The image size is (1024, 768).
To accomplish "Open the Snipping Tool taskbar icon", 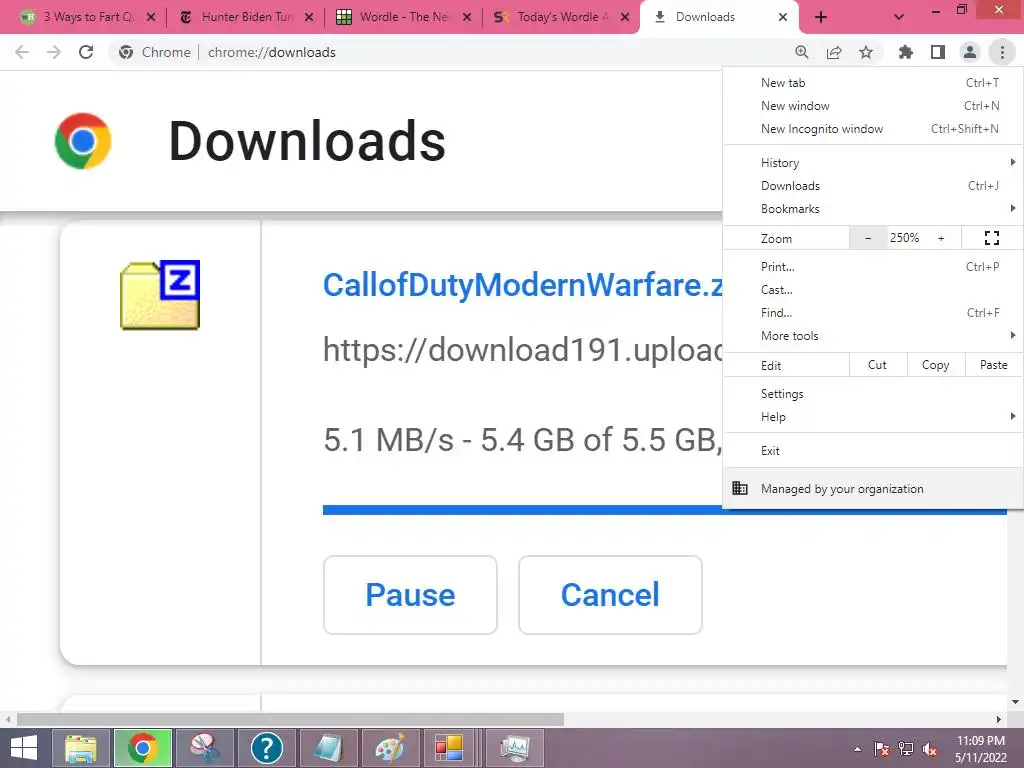I will tap(204, 748).
